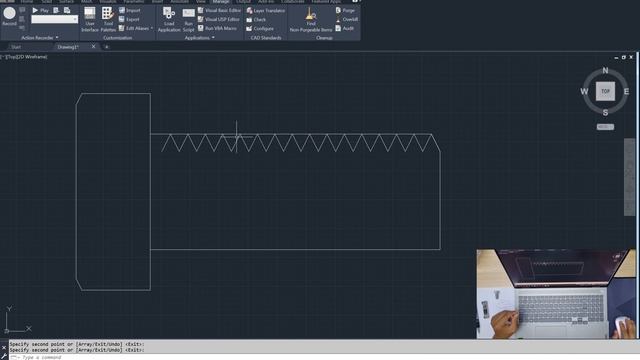Expand the Applications panel
Screen dimensions: 640x360
200,38
